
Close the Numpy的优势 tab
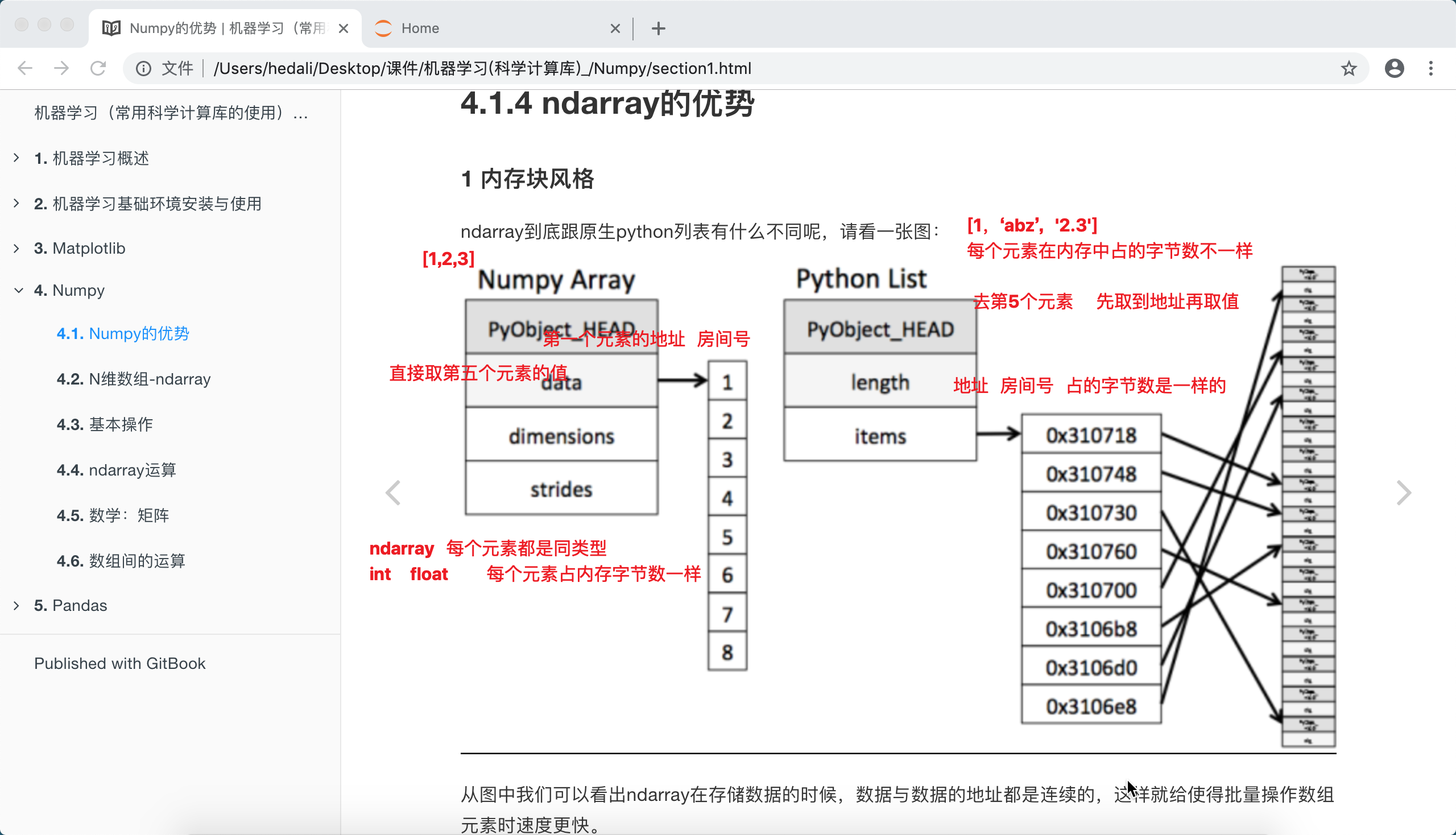tap(344, 28)
